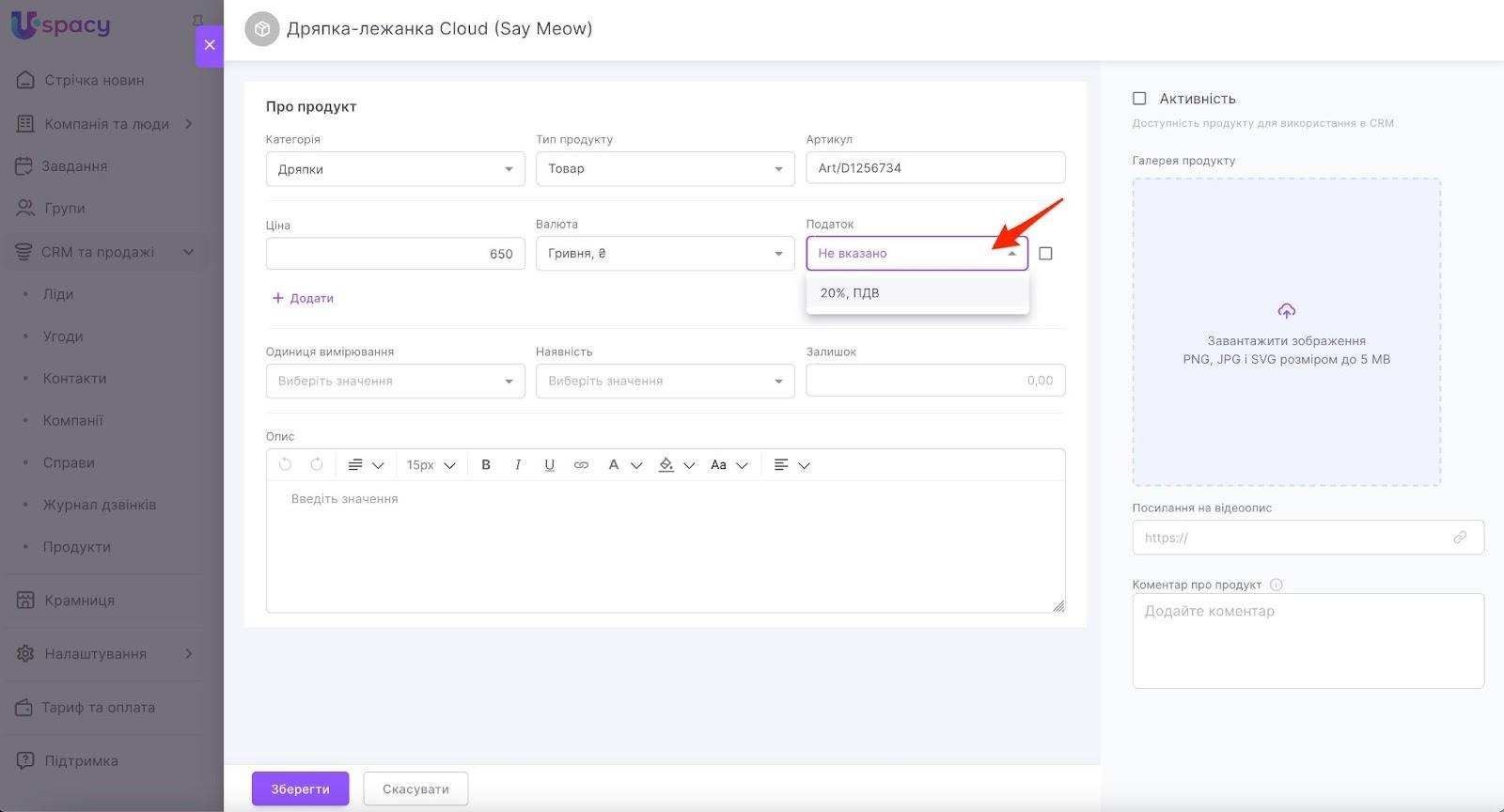Click the redo arrow in the description toolbar

click(x=317, y=464)
